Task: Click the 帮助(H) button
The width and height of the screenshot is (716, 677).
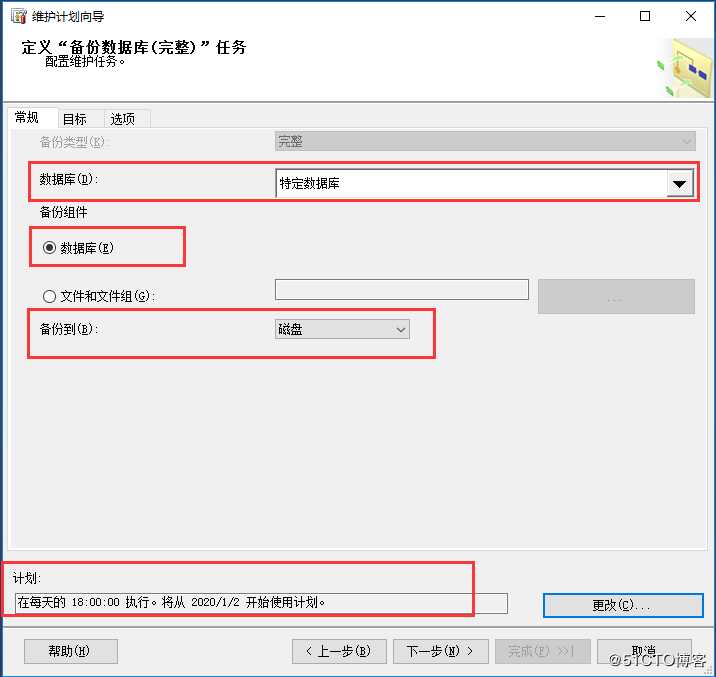Action: pyautogui.click(x=71, y=651)
